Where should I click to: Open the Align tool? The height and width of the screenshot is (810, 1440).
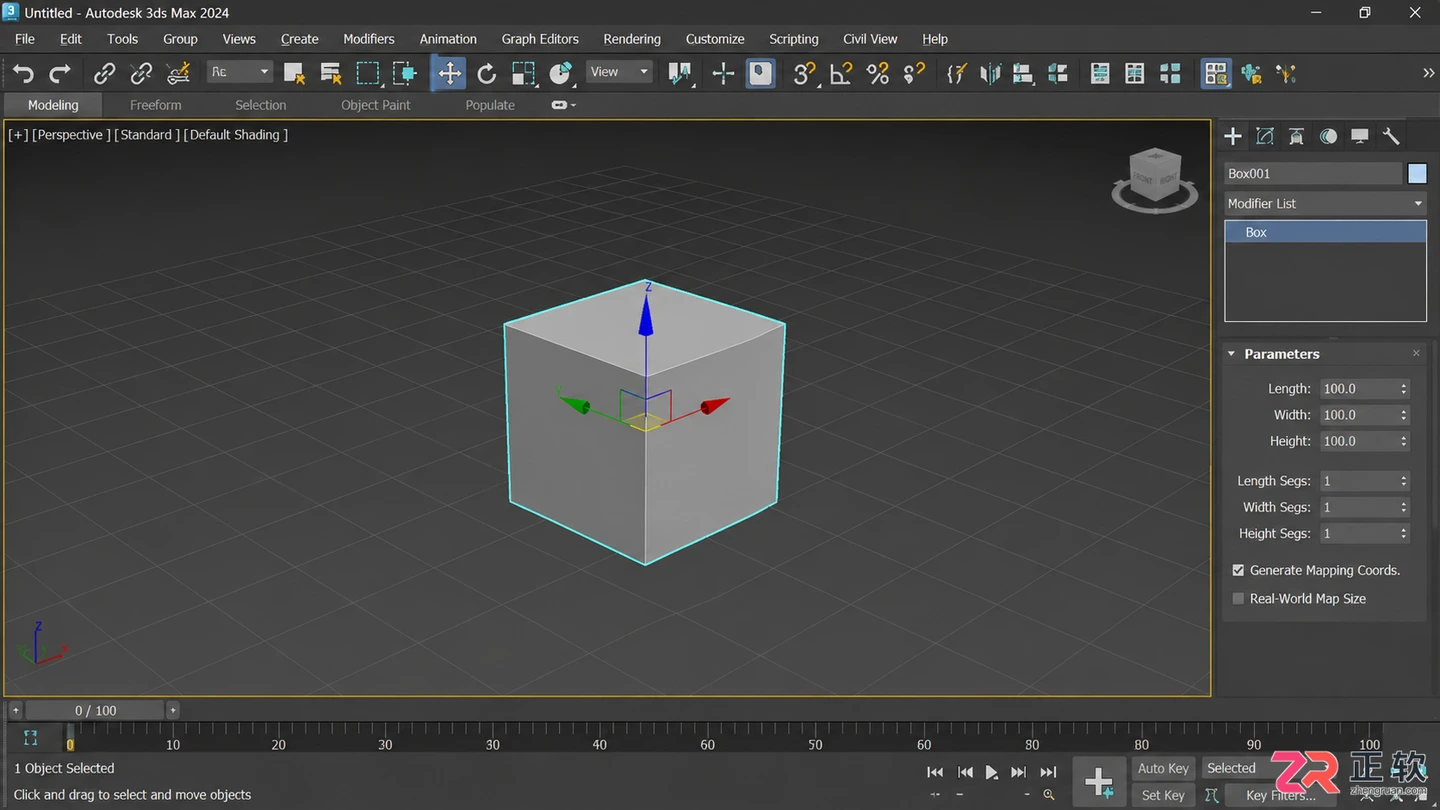(x=1022, y=73)
